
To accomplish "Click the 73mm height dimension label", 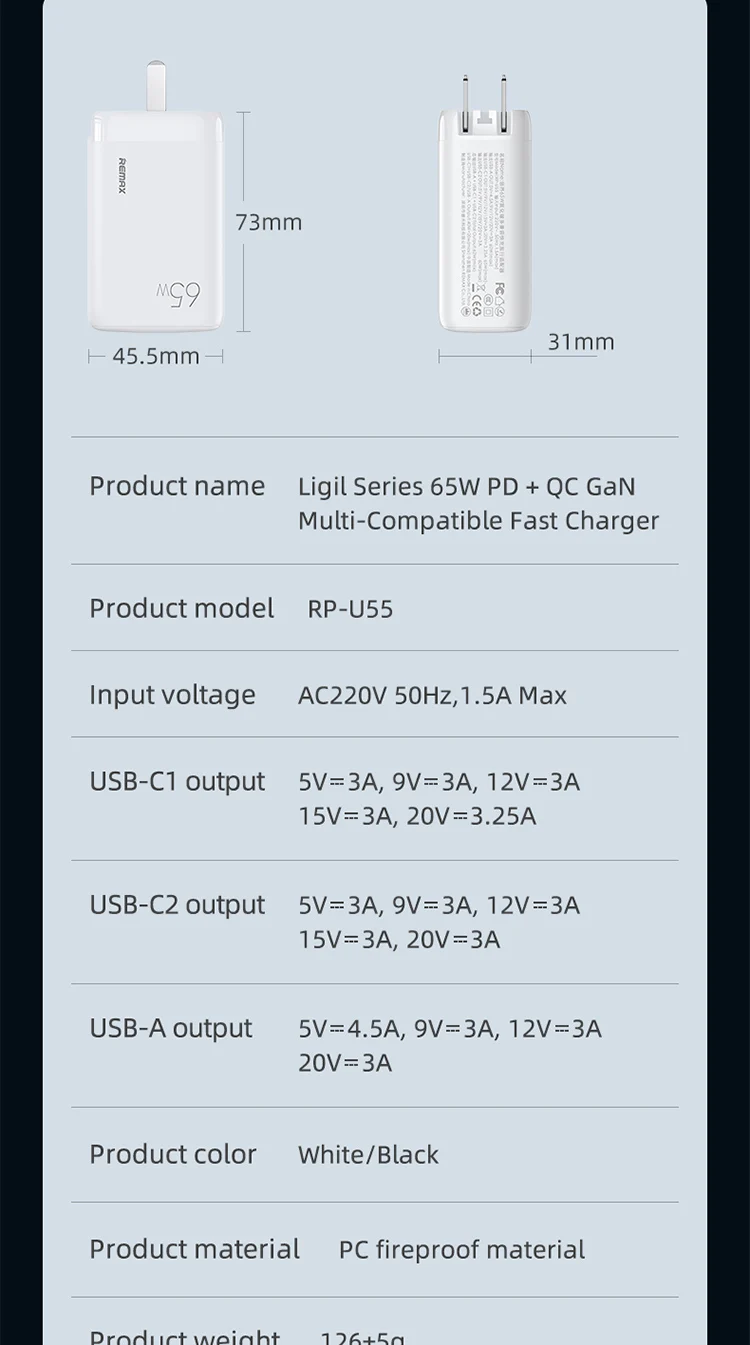I will point(269,222).
